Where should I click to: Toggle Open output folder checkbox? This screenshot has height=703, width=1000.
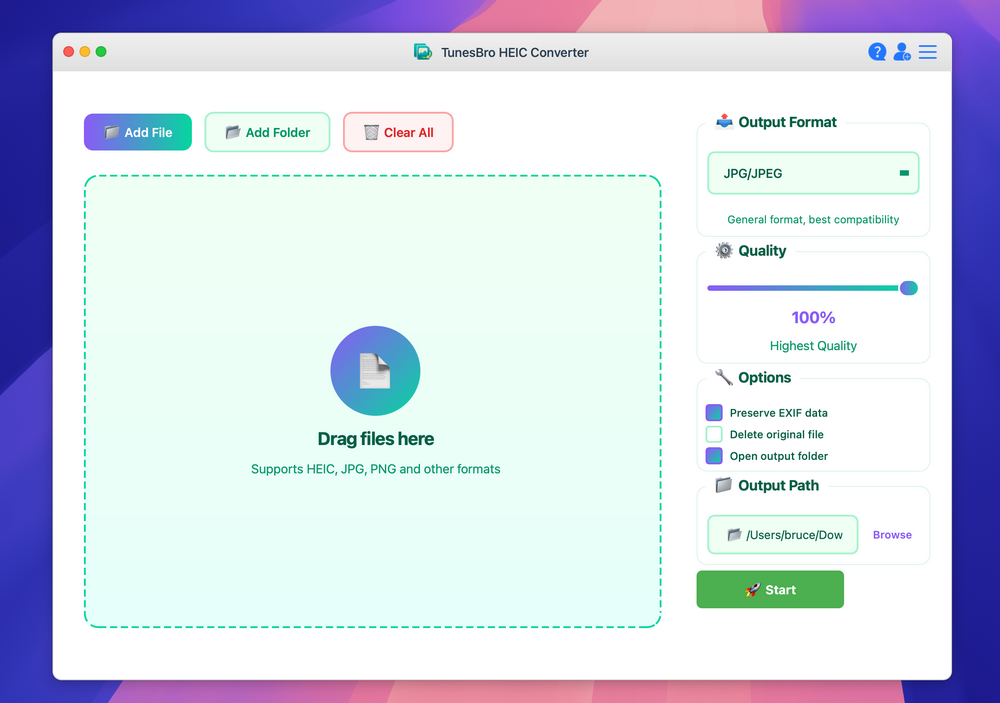tap(714, 455)
